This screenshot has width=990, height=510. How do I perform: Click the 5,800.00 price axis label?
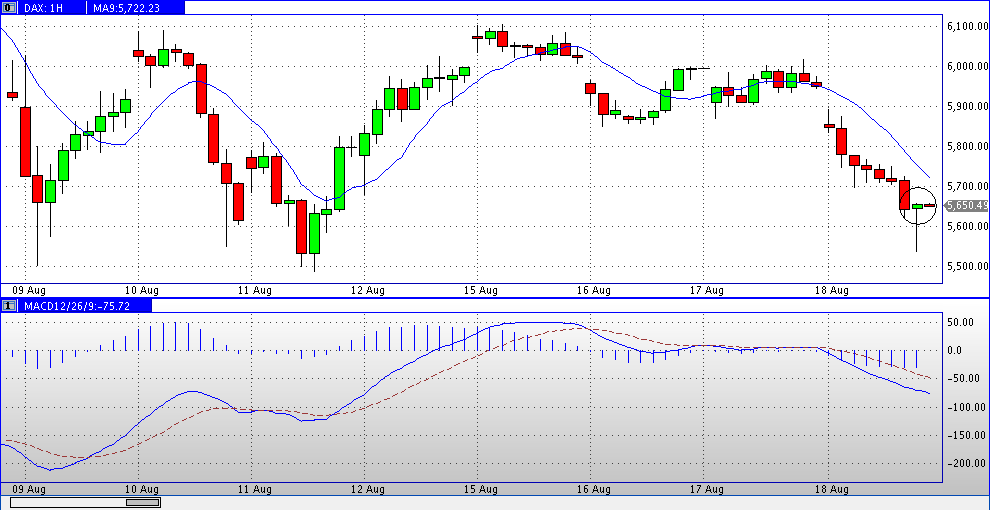pos(967,146)
